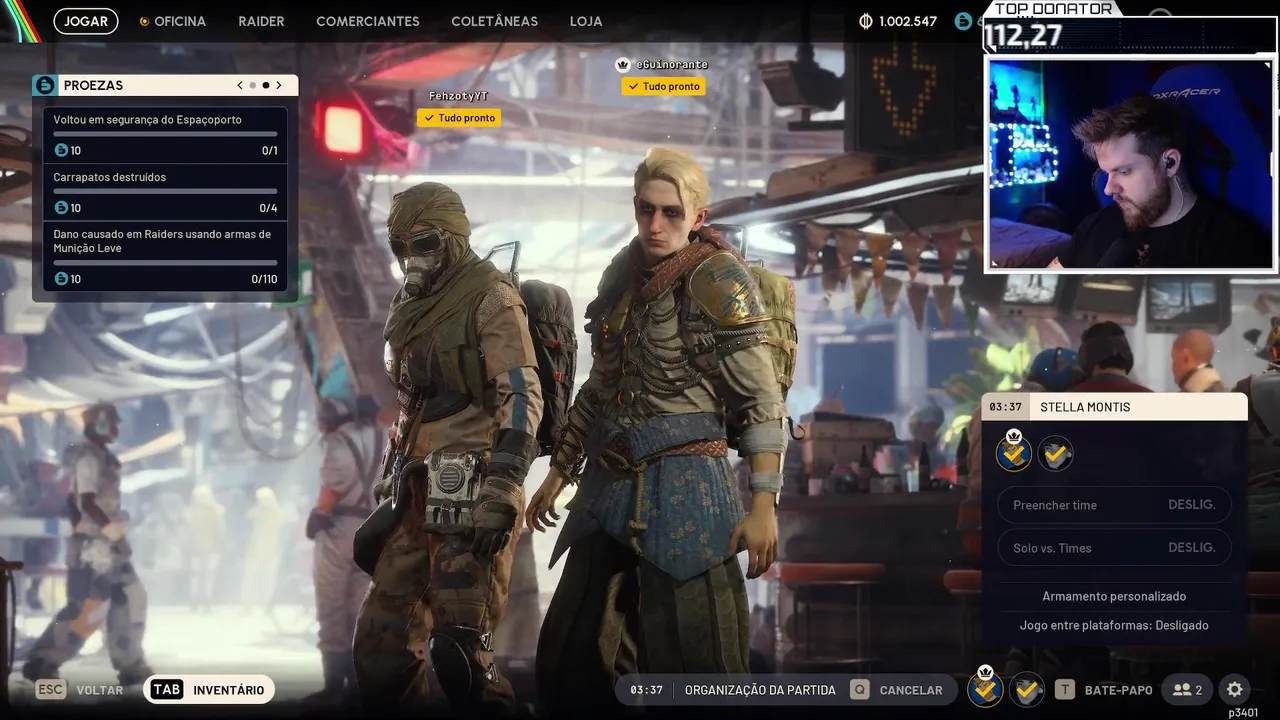Click crowned leader avatar in Stella Montis panel

(x=1014, y=452)
